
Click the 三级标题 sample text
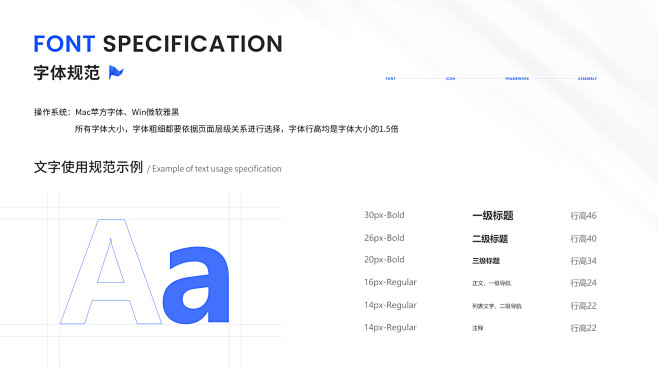click(486, 261)
